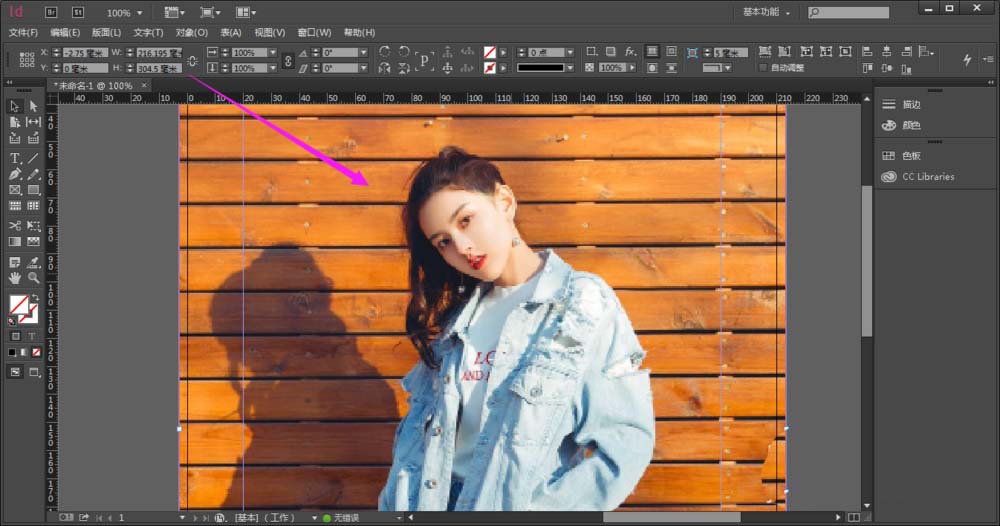The height and width of the screenshot is (526, 1000).
Task: Open the 窗口(W) menu
Action: click(x=313, y=32)
